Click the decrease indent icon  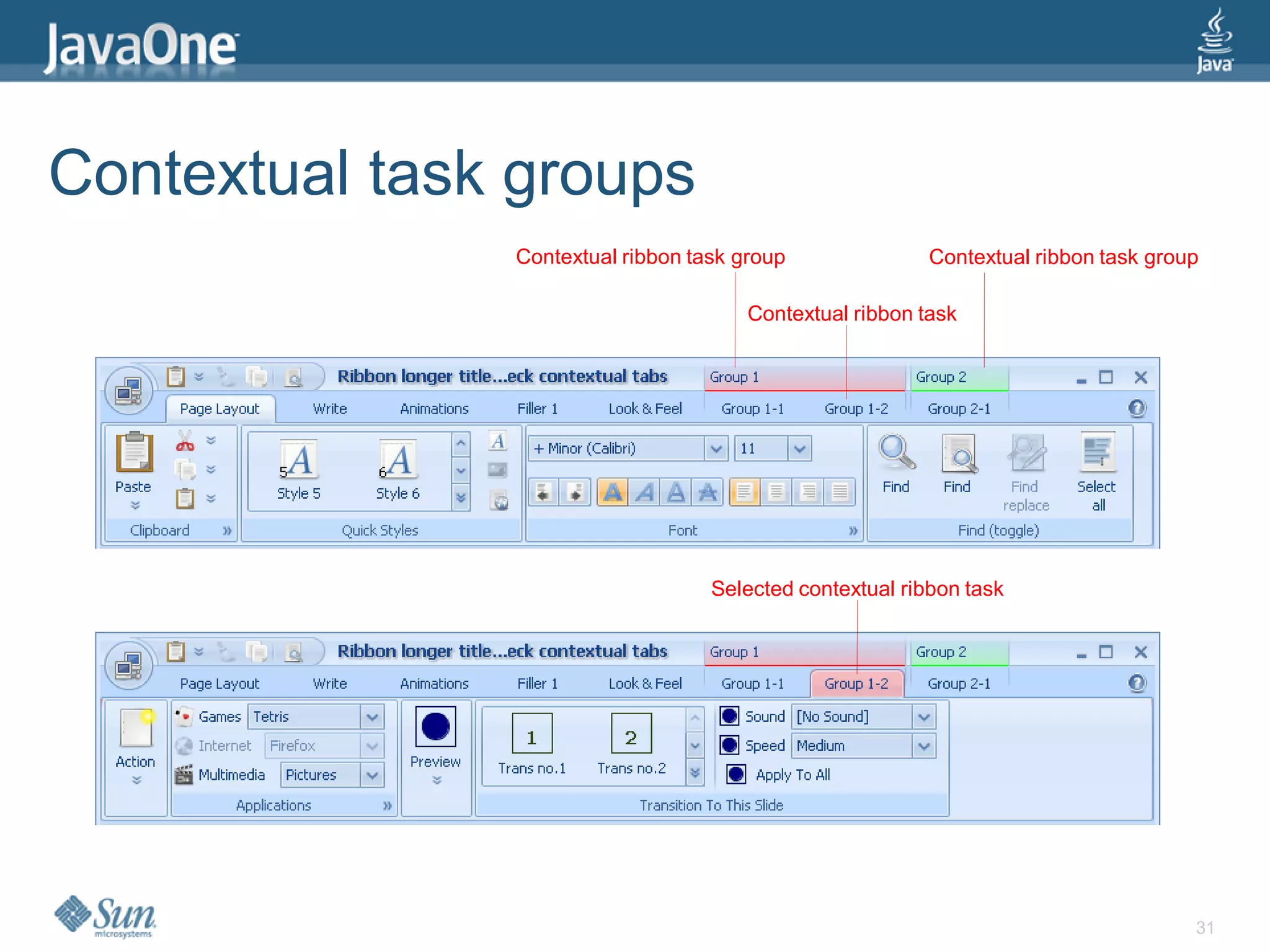coord(544,493)
